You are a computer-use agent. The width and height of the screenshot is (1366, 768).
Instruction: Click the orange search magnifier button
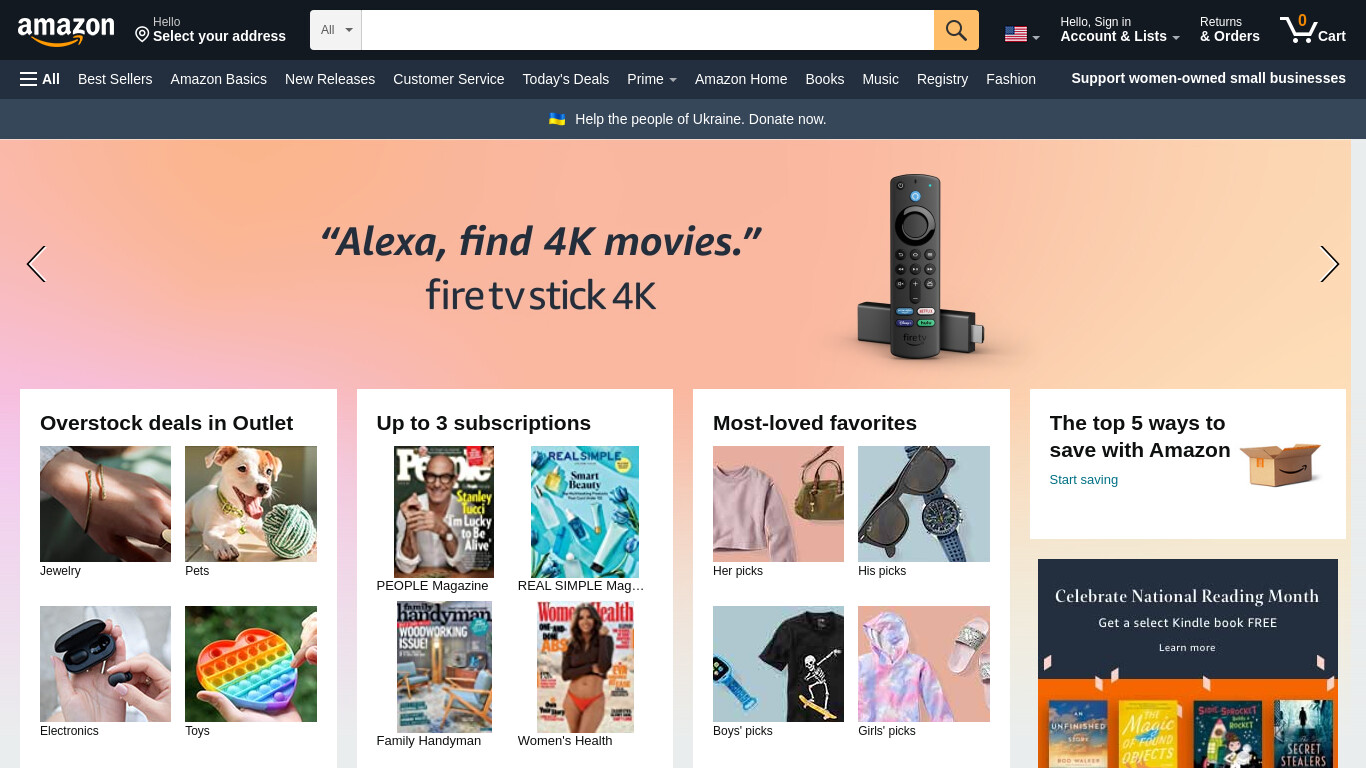(x=956, y=30)
